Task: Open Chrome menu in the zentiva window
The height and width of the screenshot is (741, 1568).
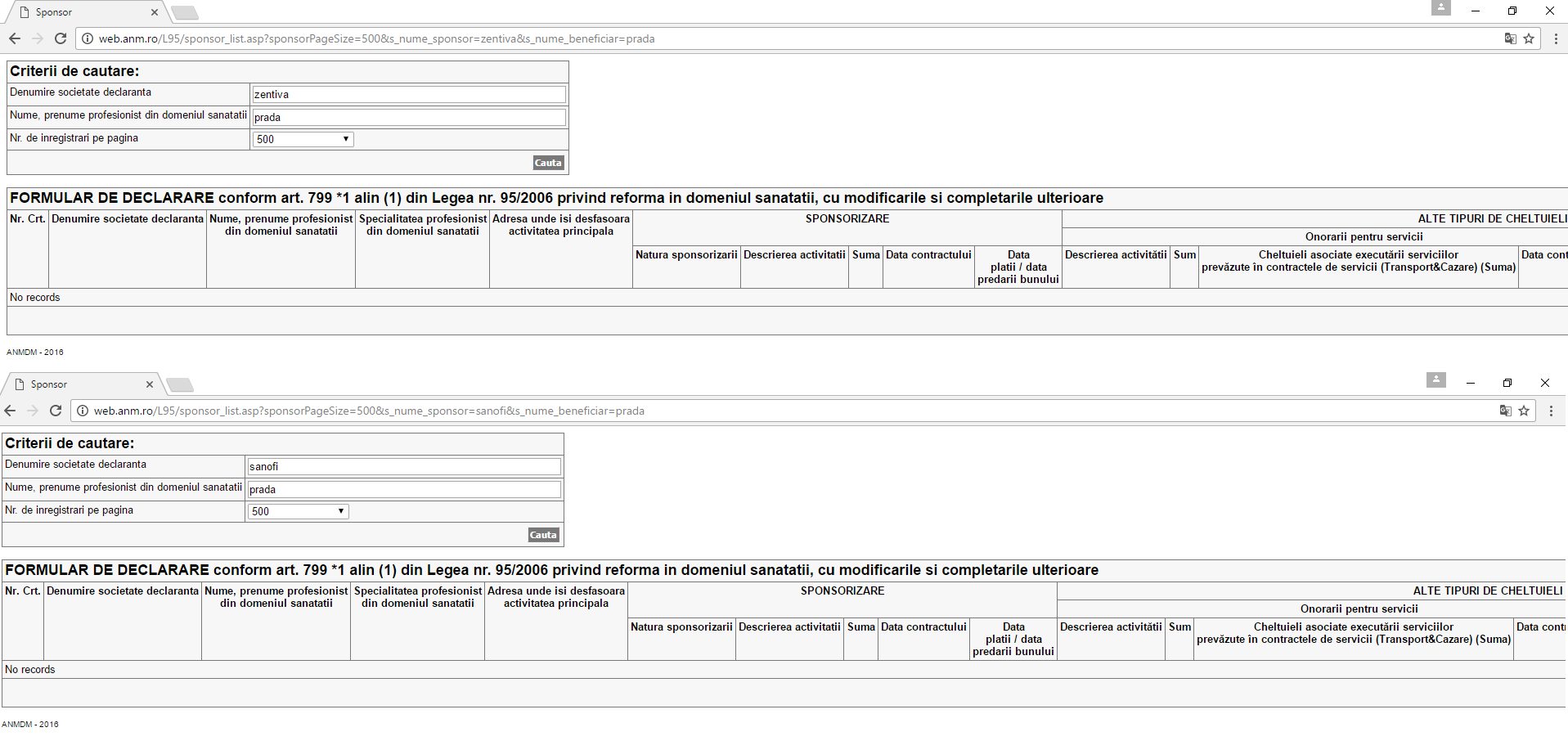Action: pos(1555,38)
